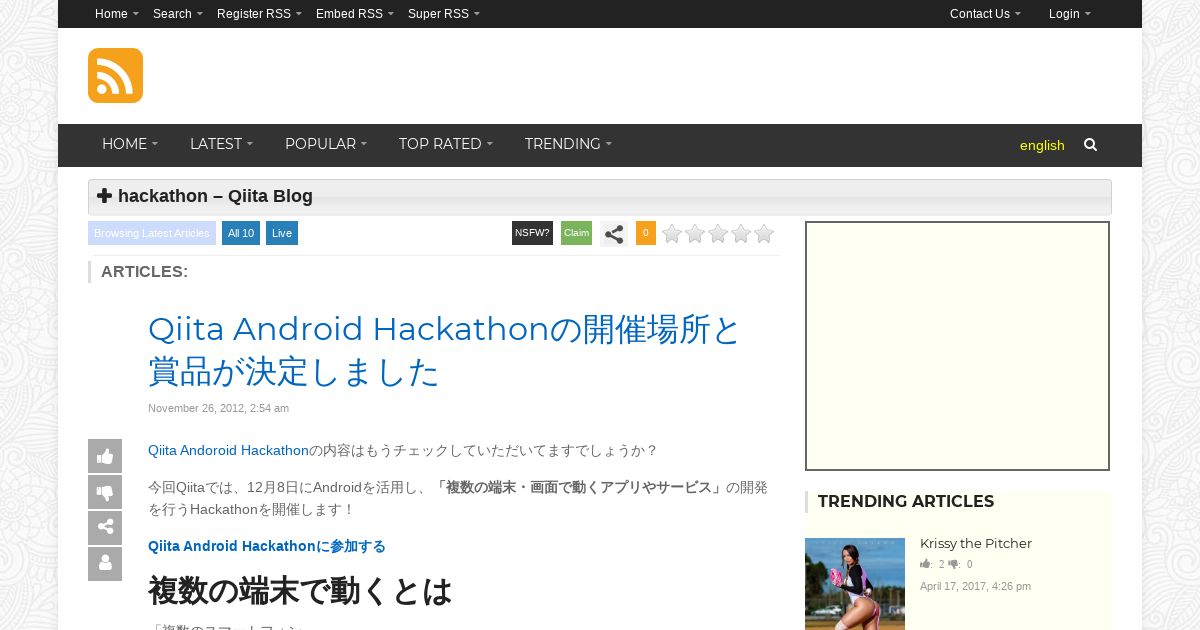The width and height of the screenshot is (1200, 630).
Task: Click the green Claim button
Action: pos(577,233)
